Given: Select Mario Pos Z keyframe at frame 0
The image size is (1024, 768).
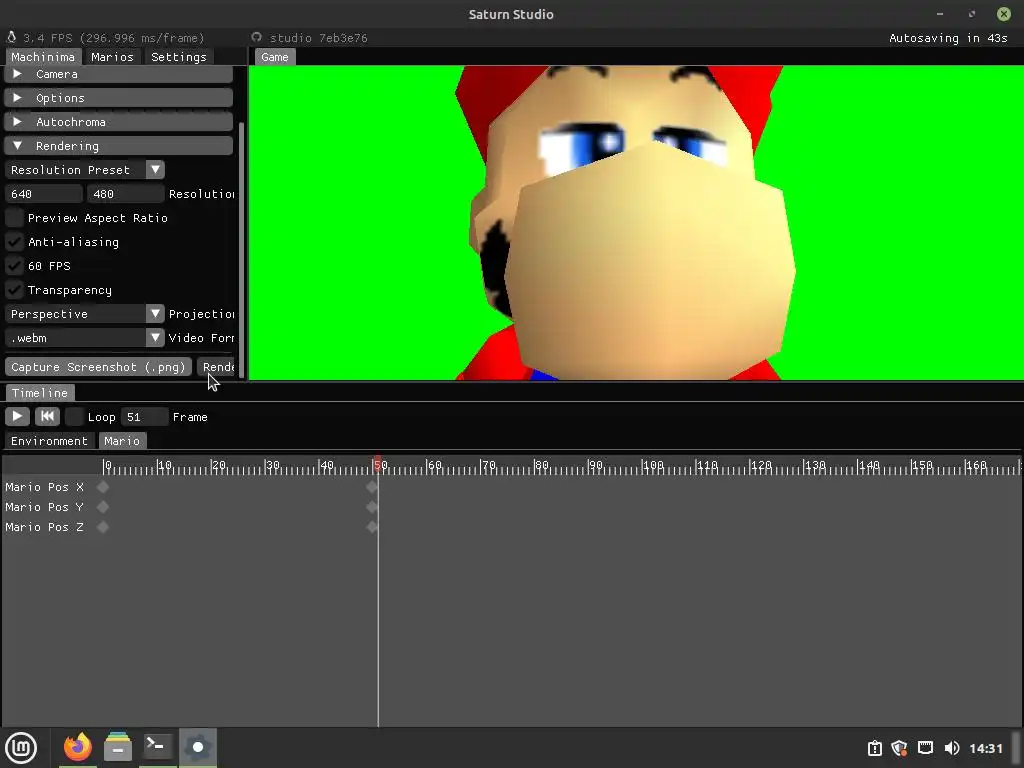Looking at the screenshot, I should click(103, 527).
